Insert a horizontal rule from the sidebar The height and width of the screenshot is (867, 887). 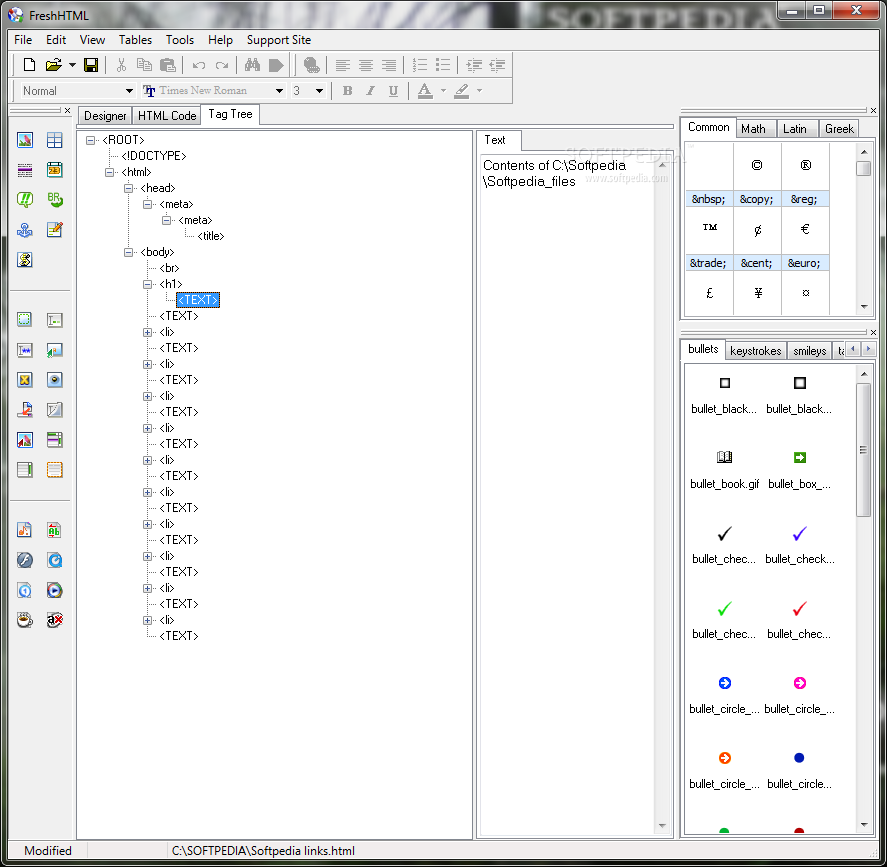[x=25, y=170]
